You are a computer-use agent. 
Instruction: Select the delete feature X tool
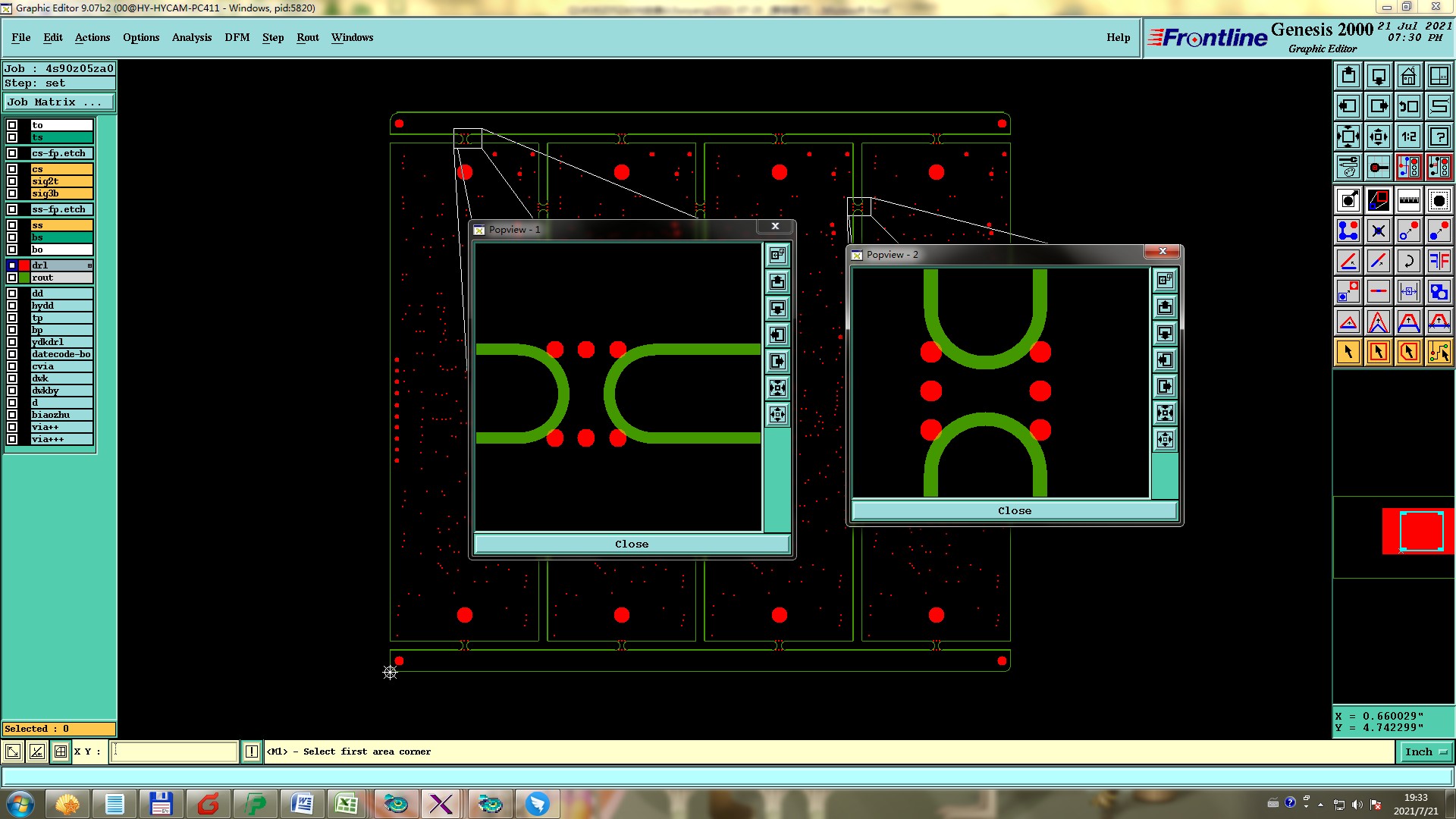click(x=1378, y=231)
